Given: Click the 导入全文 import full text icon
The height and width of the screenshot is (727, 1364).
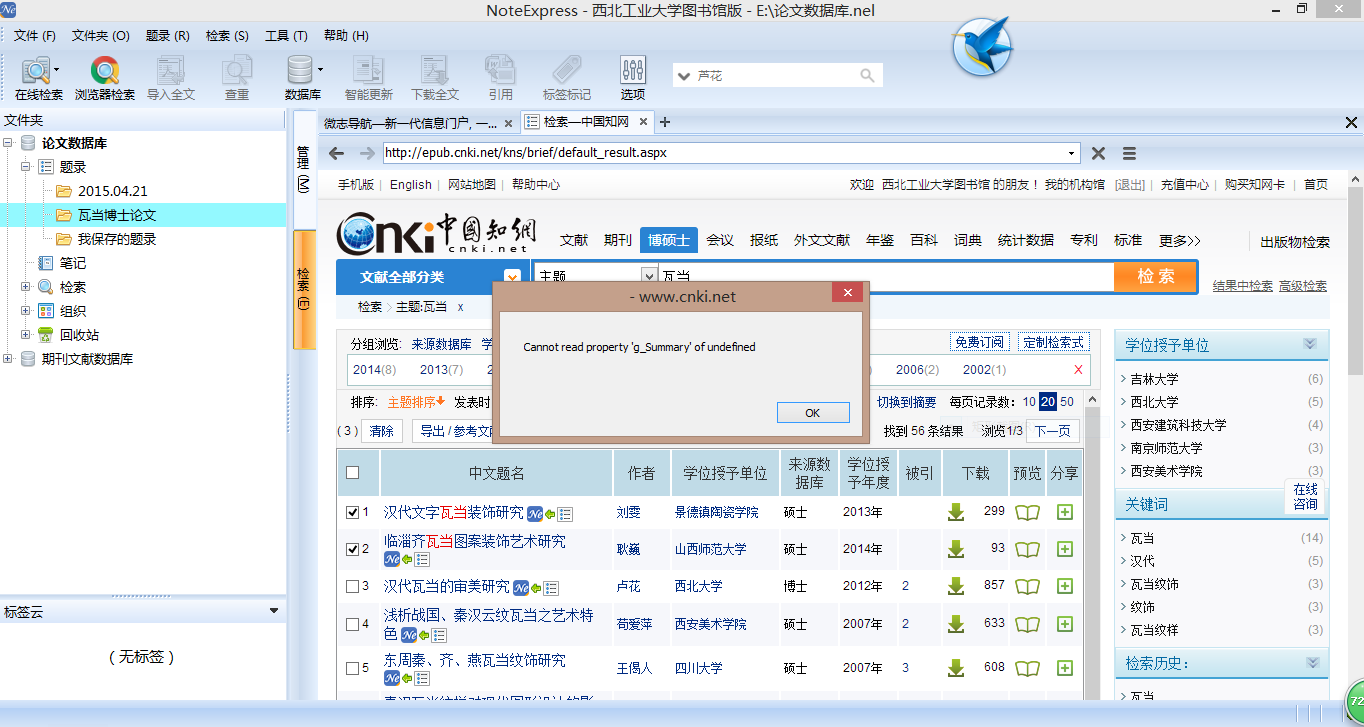Looking at the screenshot, I should 171,79.
